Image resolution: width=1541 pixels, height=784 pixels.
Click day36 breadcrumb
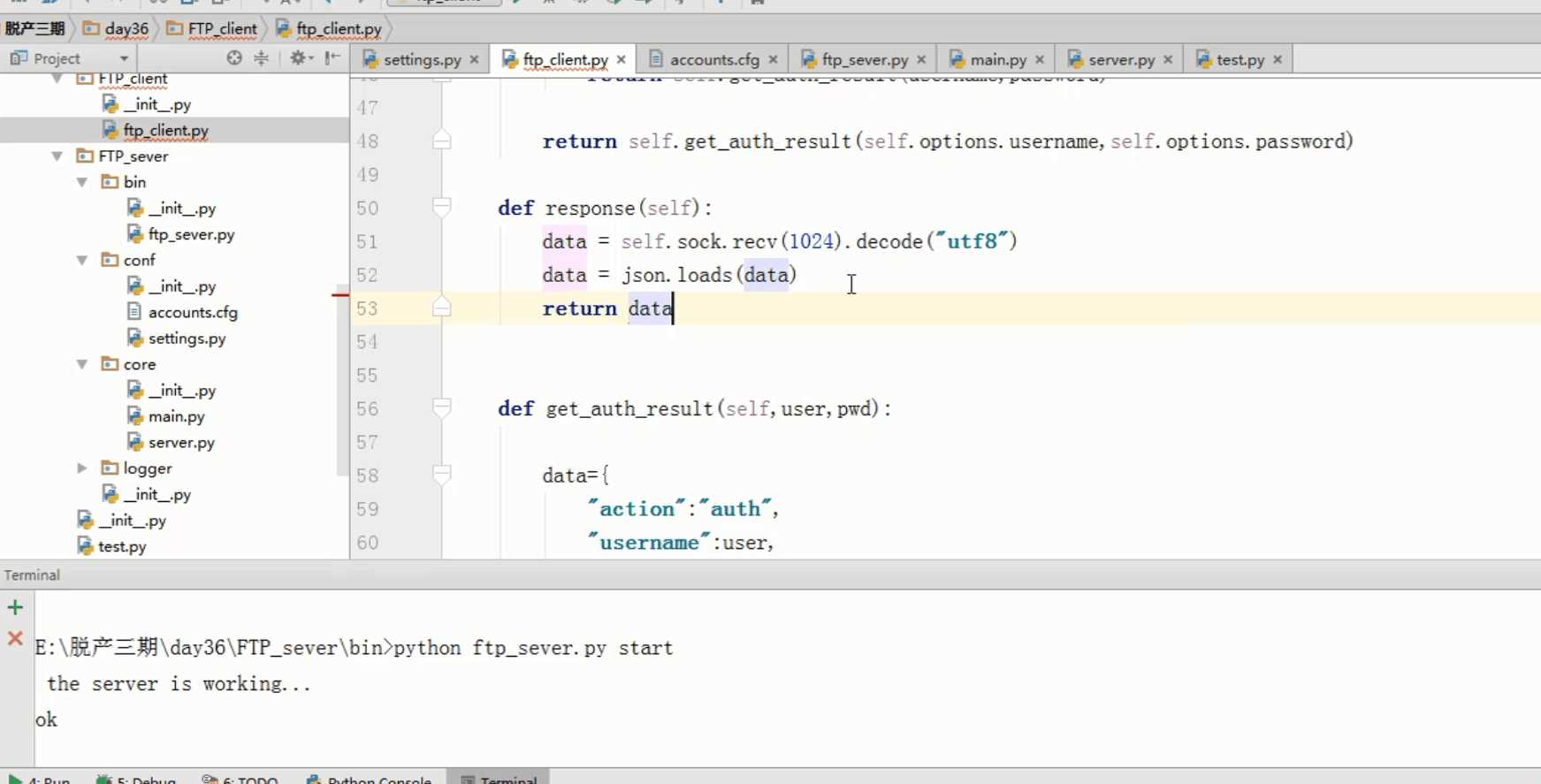(117, 28)
